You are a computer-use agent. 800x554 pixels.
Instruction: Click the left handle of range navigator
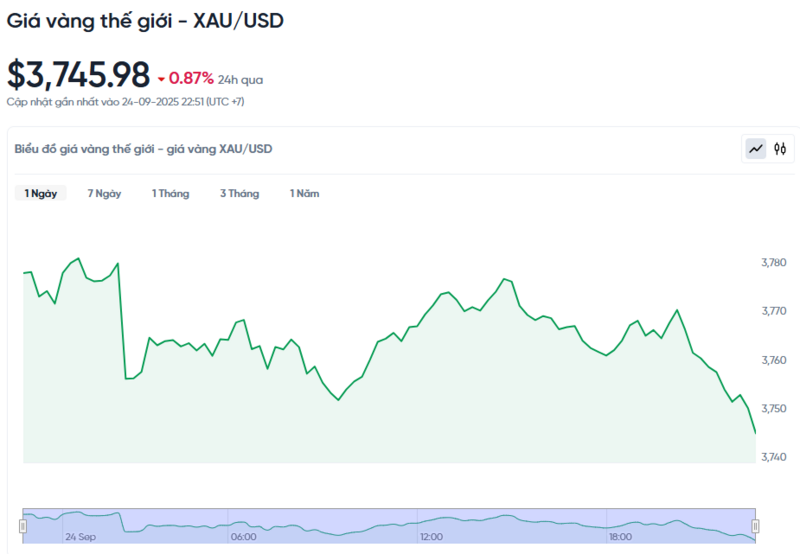point(23,525)
